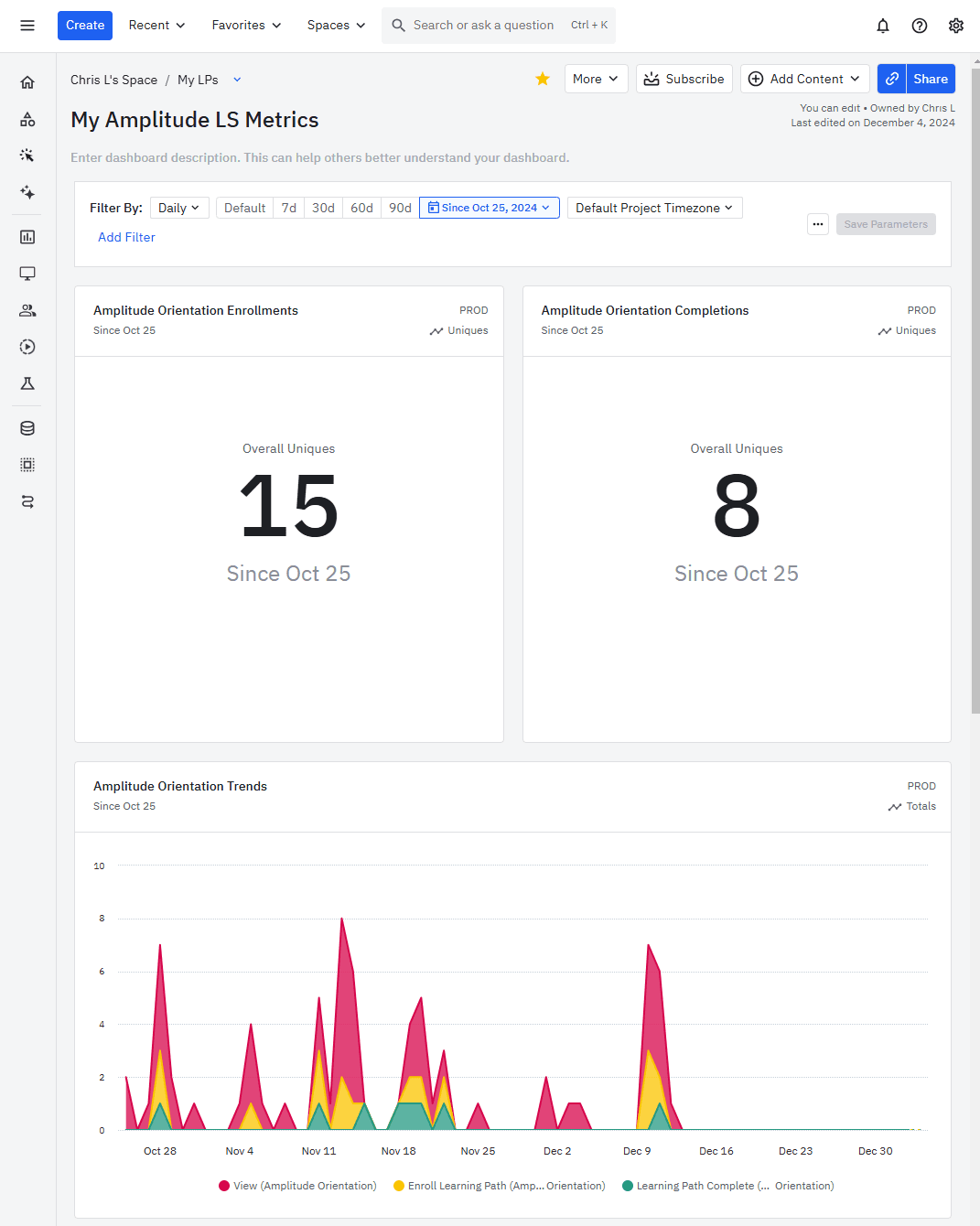This screenshot has width=980, height=1226.
Task: Select the Spaces icon in the sidebar
Action: click(x=27, y=119)
